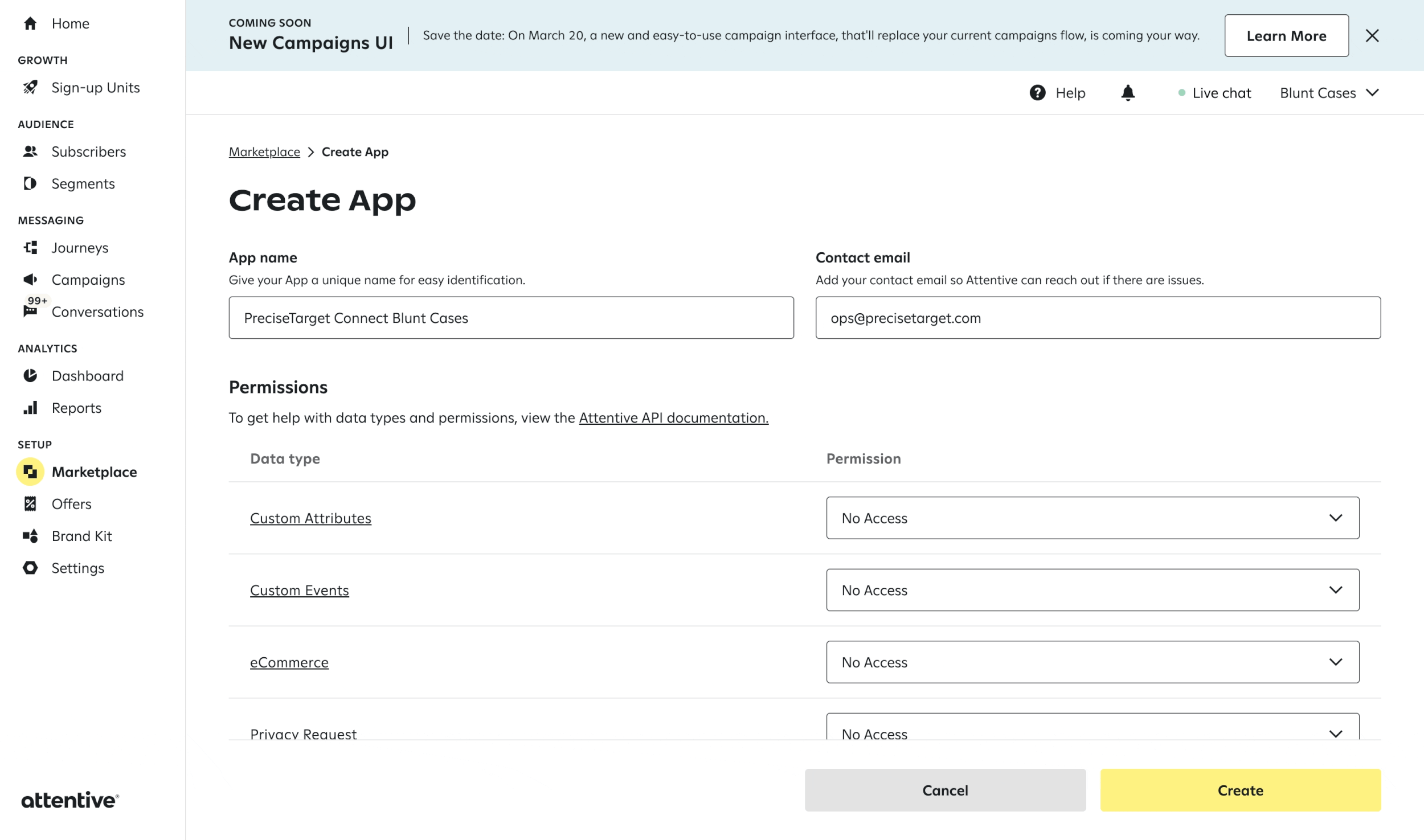Screen dimensions: 1424x840
Task: Open Settings in the sidebar
Action: [77, 568]
